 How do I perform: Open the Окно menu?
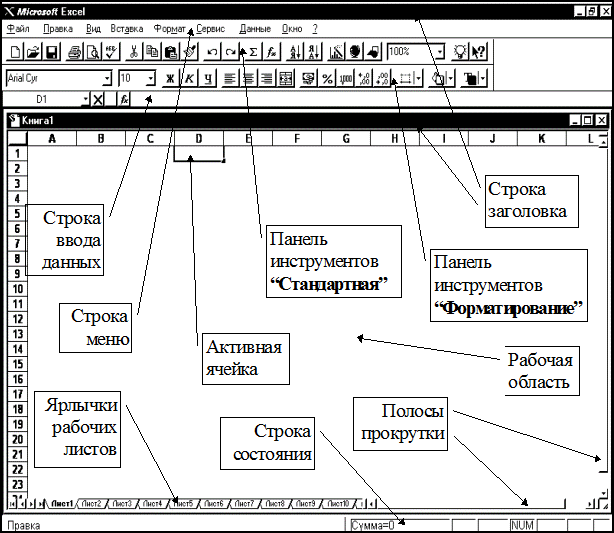point(292,29)
